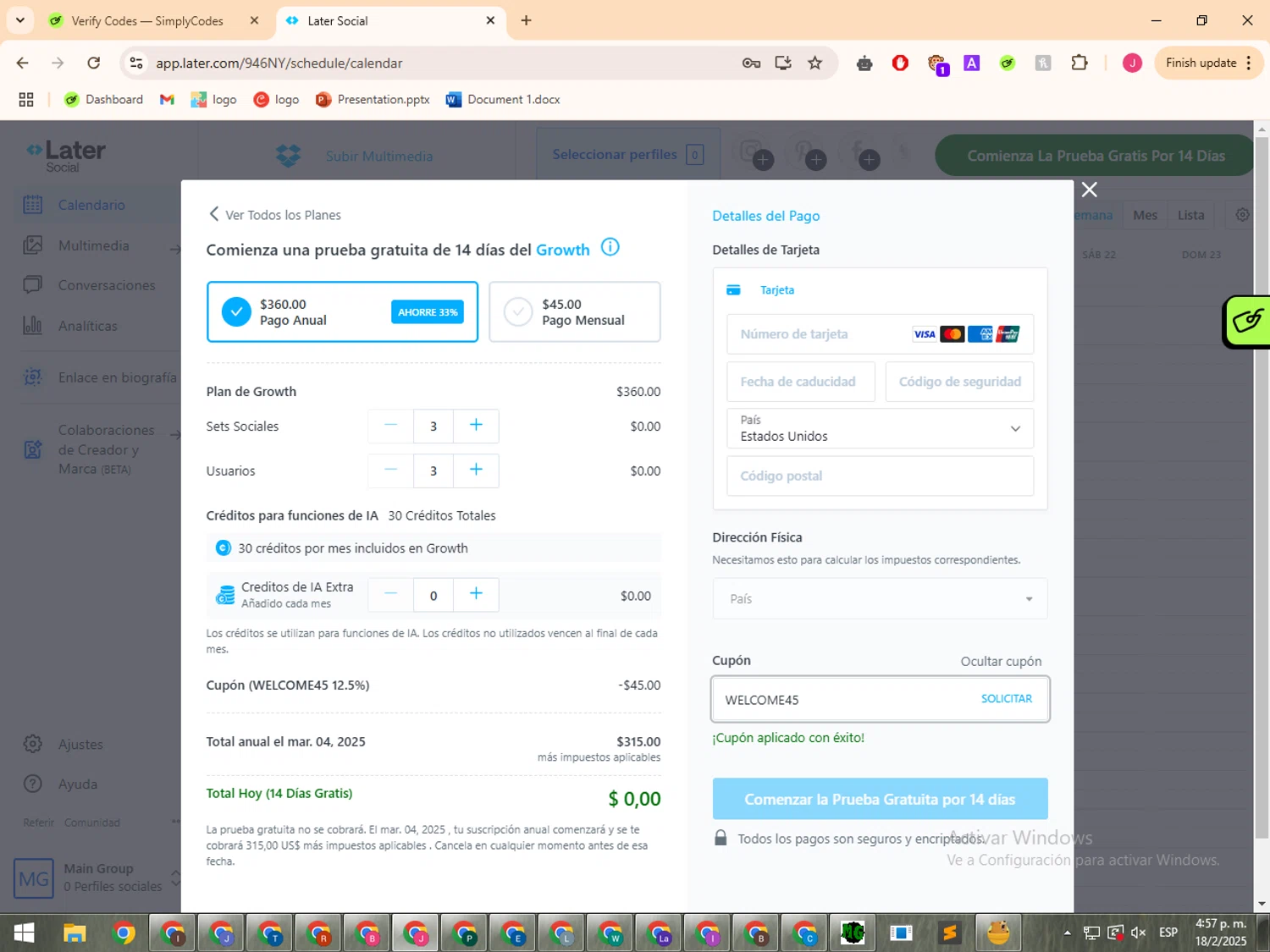Switch calendar to Lista view
This screenshot has width=1270, height=952.
pos(1190,215)
